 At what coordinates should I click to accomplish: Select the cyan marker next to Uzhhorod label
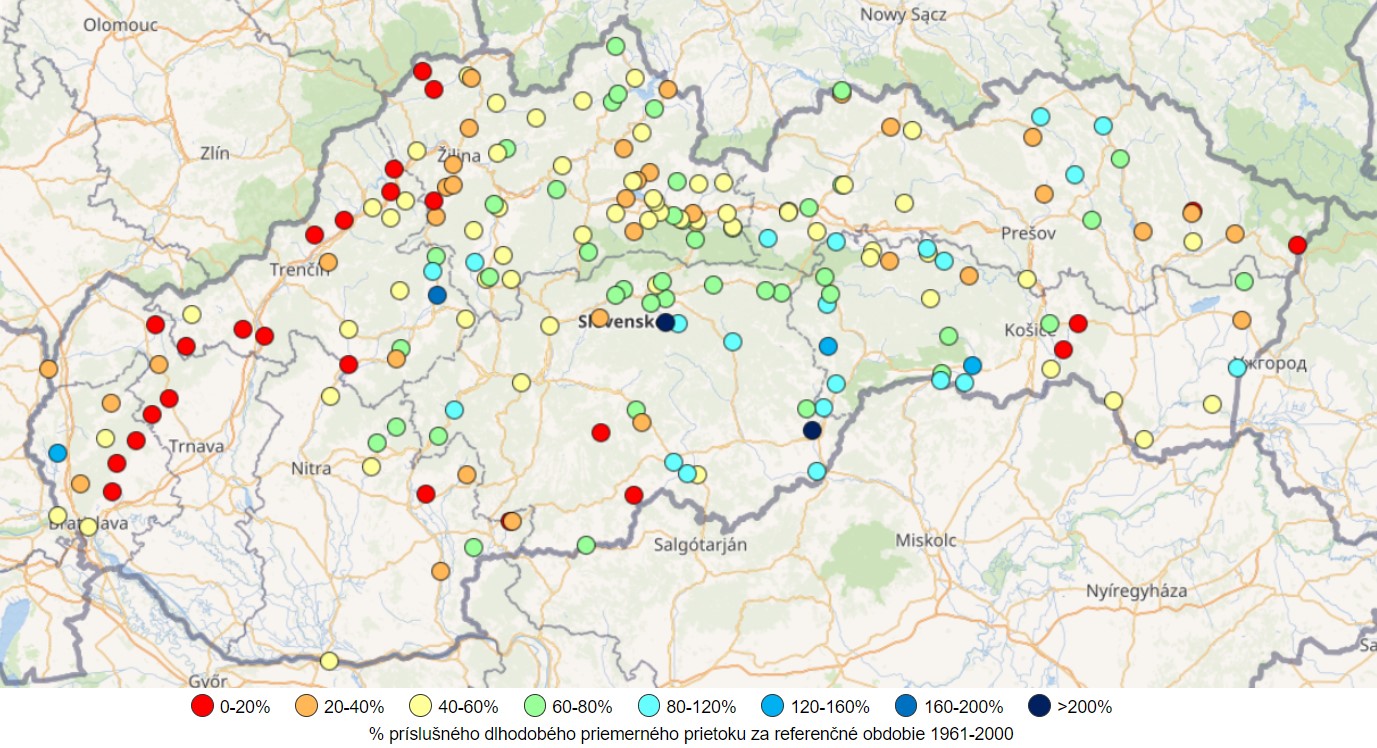(x=1237, y=367)
